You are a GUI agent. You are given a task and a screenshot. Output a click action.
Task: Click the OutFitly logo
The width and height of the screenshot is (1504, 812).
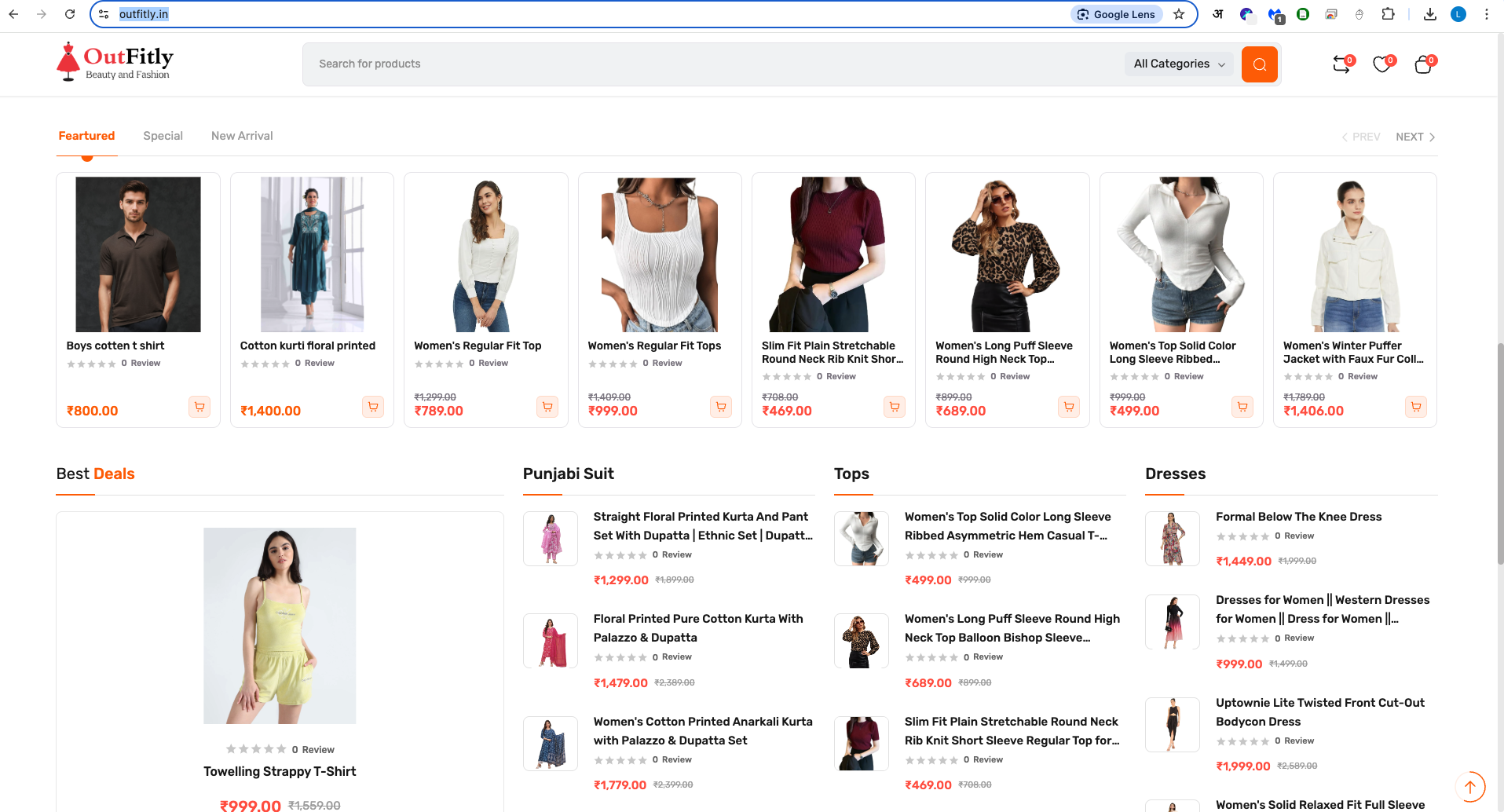[x=115, y=62]
